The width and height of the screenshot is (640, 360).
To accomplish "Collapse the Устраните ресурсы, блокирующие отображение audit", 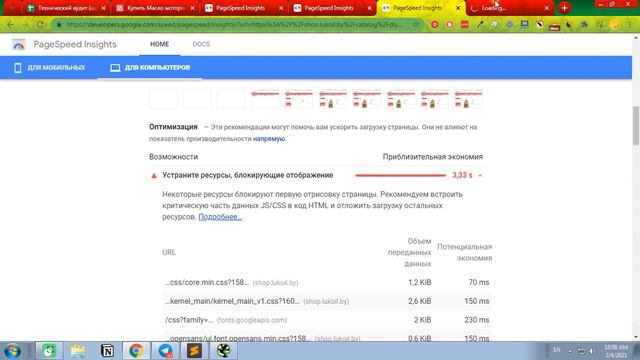I will click(480, 175).
